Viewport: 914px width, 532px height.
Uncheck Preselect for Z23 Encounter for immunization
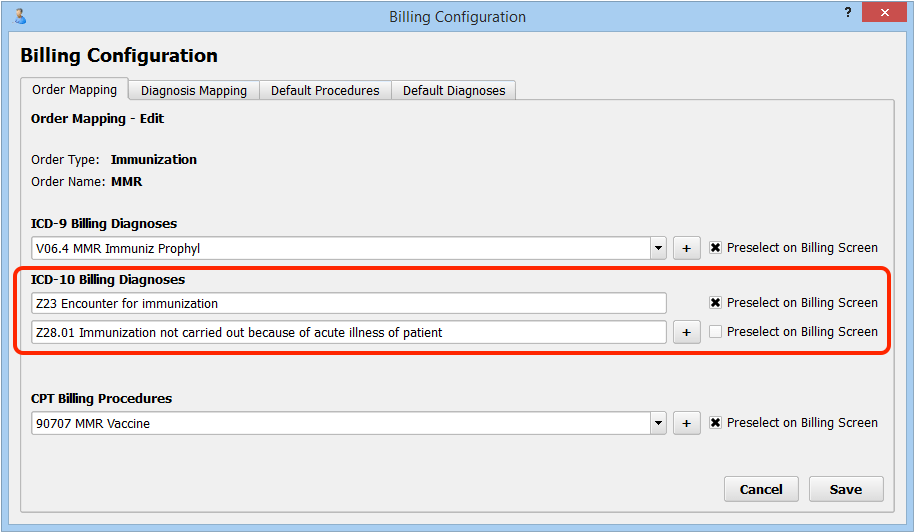(715, 302)
